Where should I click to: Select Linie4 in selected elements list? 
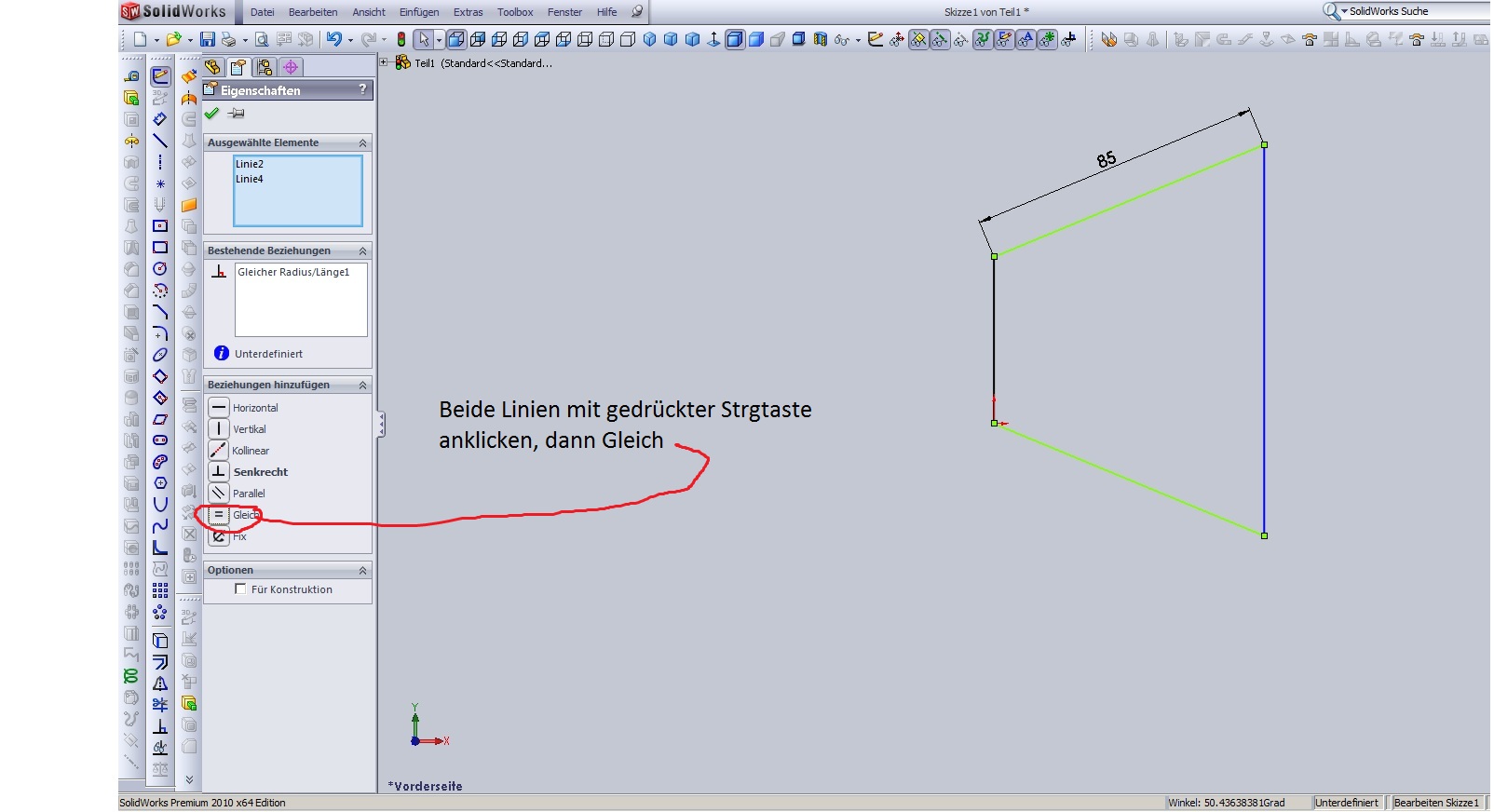tap(250, 179)
